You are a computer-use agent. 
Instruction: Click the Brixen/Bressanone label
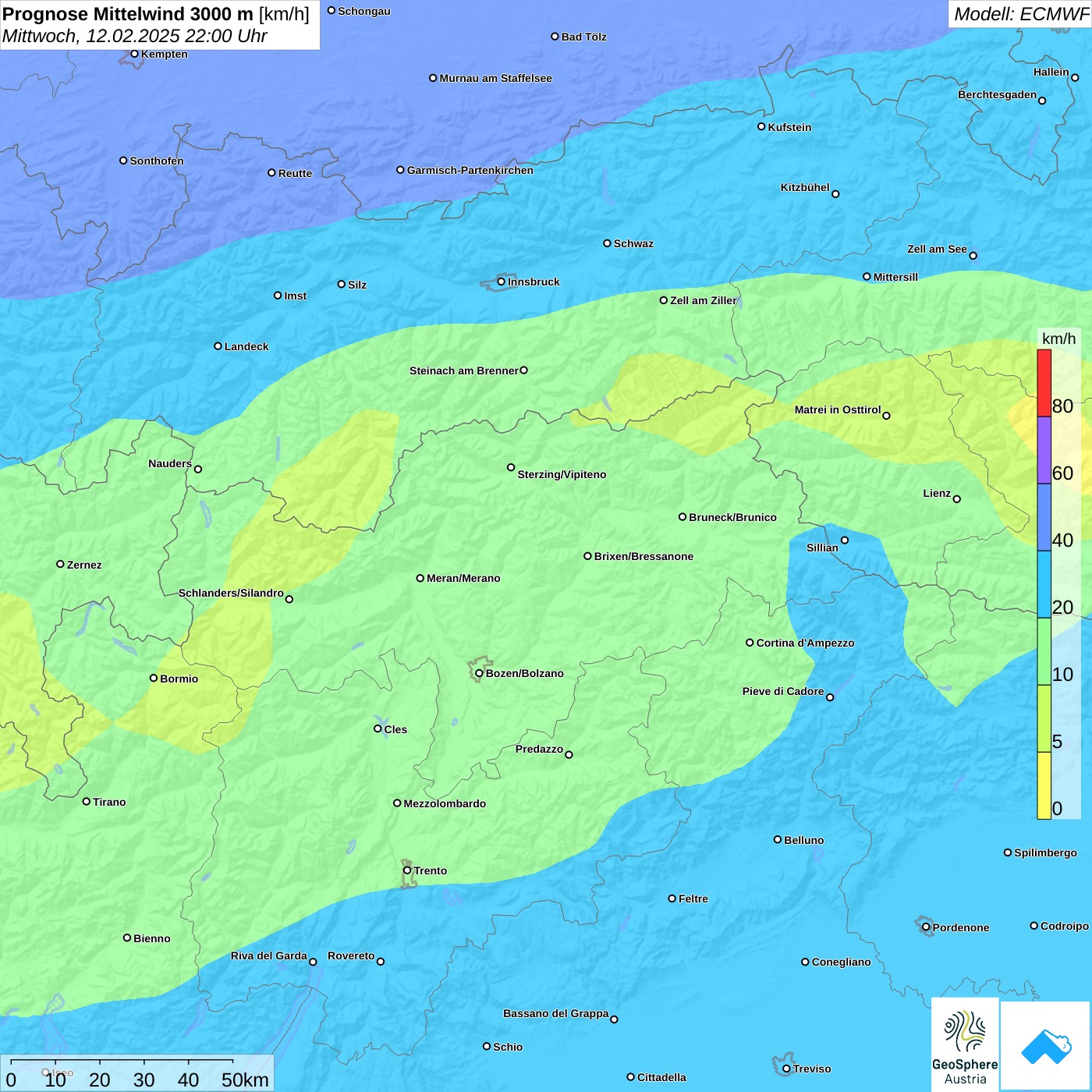(643, 556)
